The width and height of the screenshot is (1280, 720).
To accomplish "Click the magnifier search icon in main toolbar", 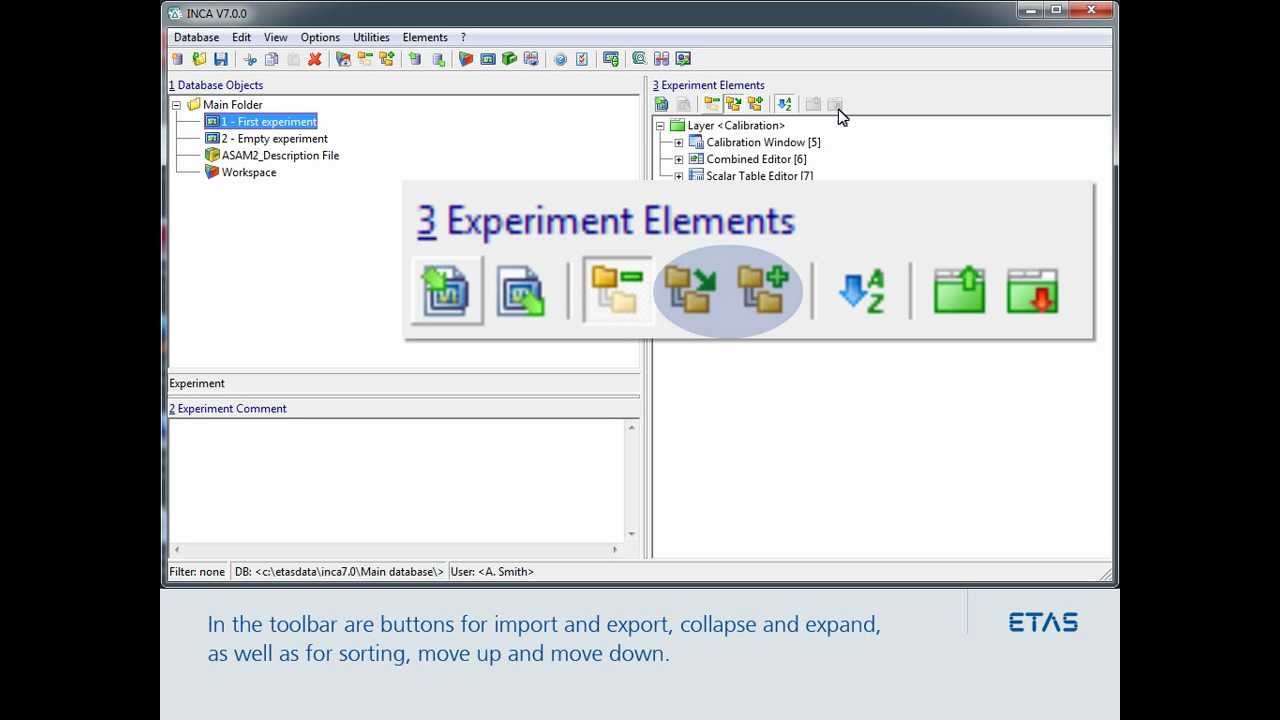I will pos(639,59).
